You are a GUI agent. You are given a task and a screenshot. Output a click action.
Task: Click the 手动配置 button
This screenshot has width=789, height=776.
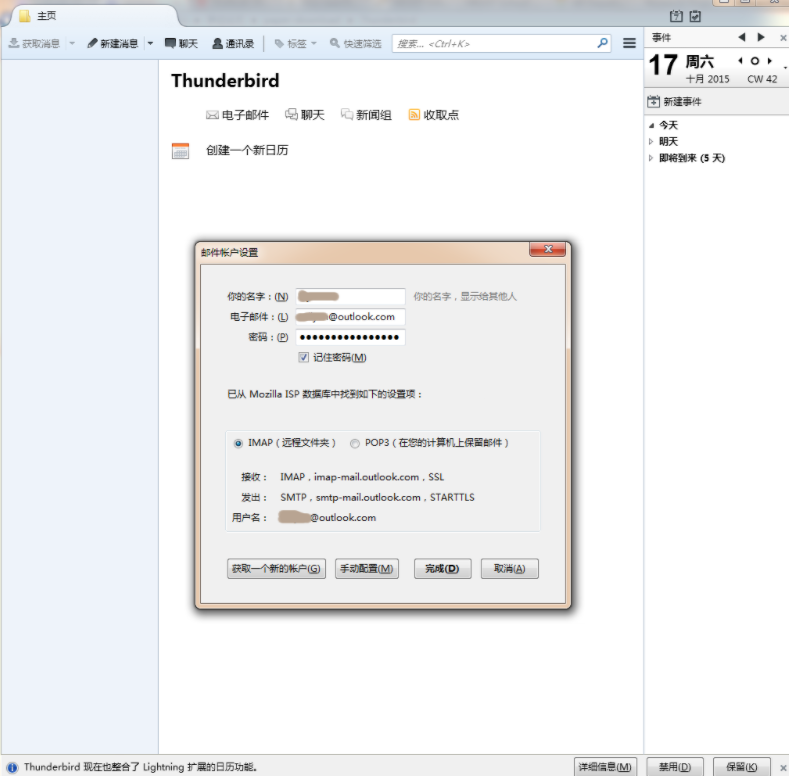[367, 569]
